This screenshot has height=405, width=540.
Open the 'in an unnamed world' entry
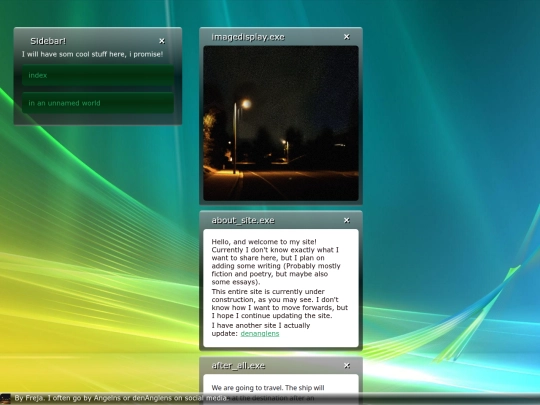point(98,103)
